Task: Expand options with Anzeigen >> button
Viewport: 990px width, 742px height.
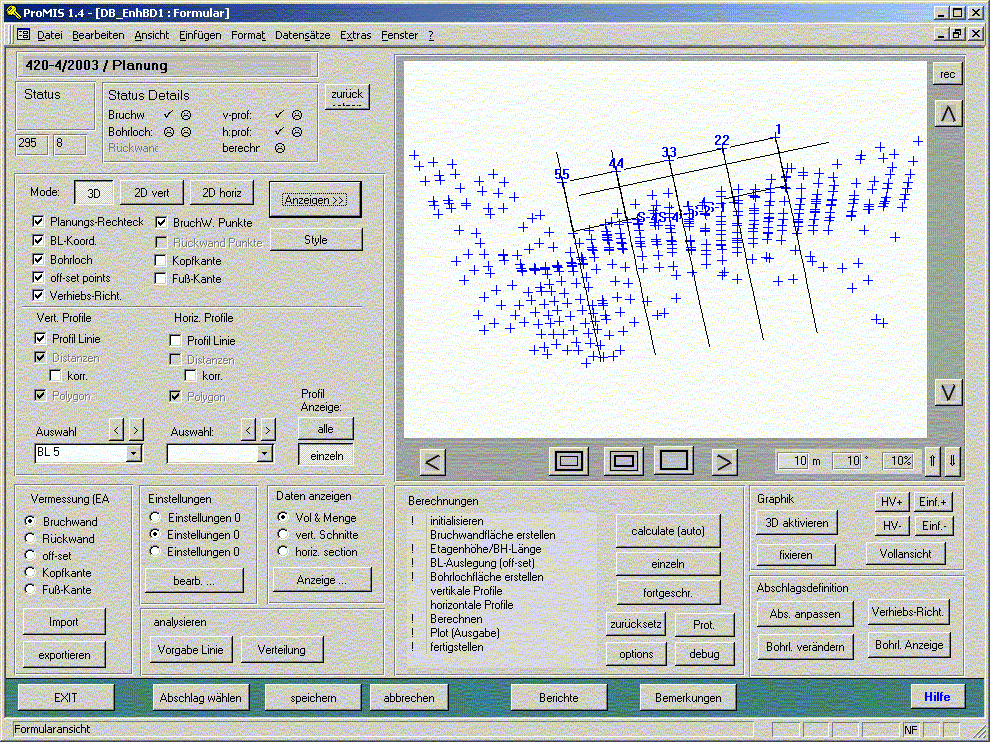Action: click(314, 200)
